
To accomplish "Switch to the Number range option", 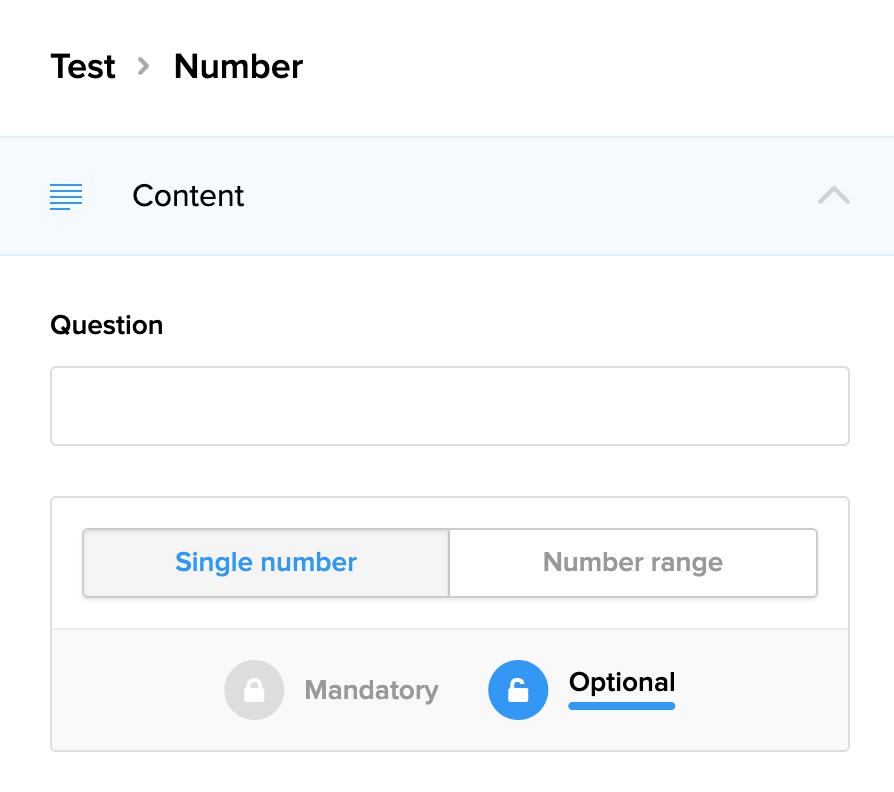I will click(x=633, y=563).
